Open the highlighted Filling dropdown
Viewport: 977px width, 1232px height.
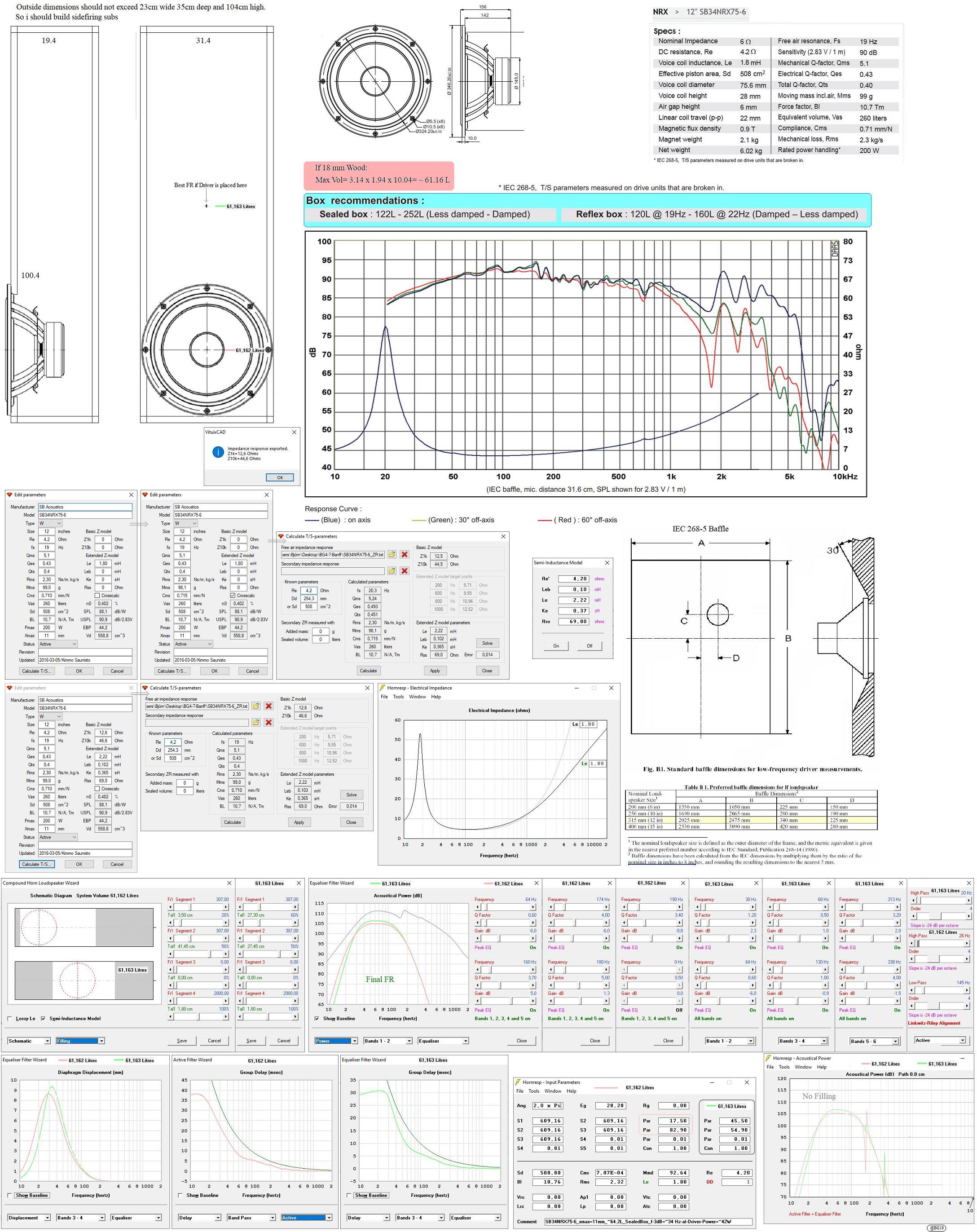(80, 1041)
